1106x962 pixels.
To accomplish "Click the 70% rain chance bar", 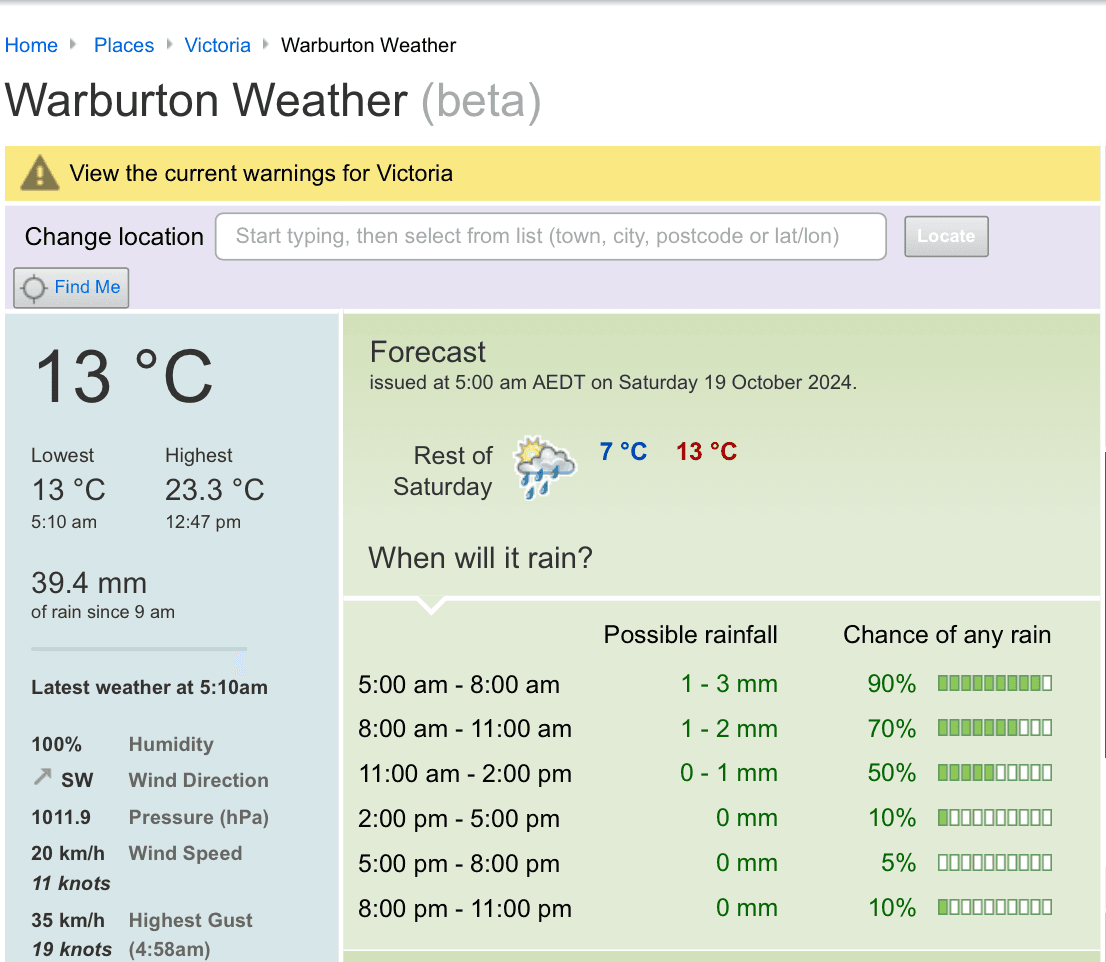I will (x=994, y=729).
